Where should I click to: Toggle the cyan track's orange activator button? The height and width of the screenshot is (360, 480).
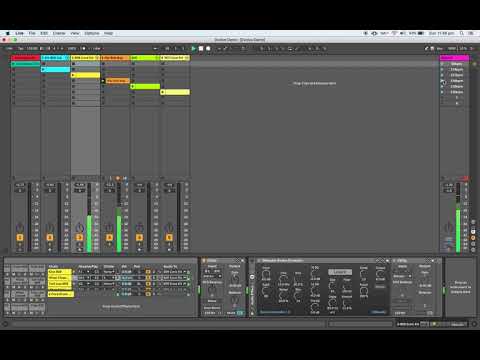coord(50,237)
